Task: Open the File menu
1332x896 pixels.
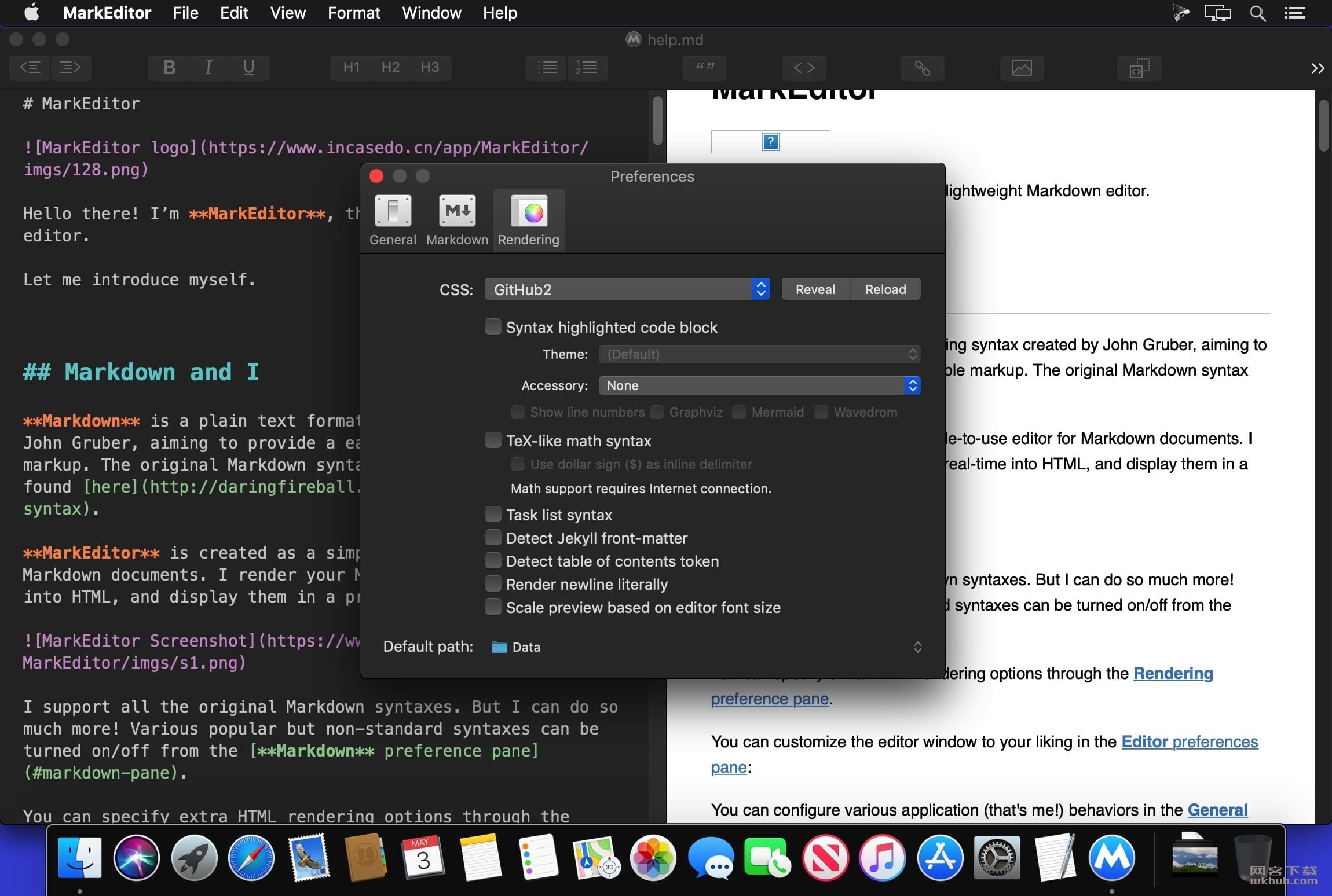Action: [x=185, y=13]
